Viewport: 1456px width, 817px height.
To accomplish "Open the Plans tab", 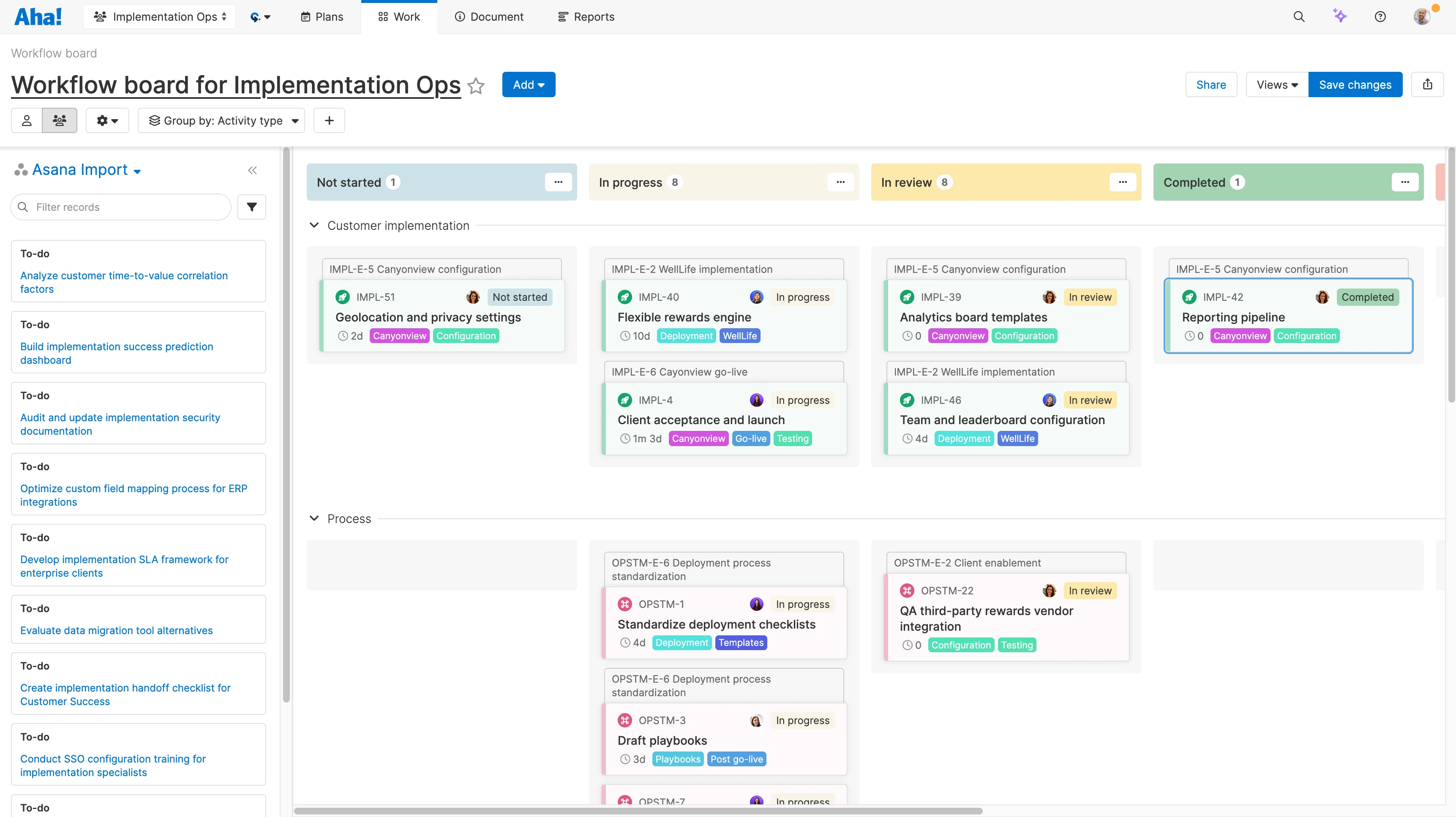I will [321, 16].
